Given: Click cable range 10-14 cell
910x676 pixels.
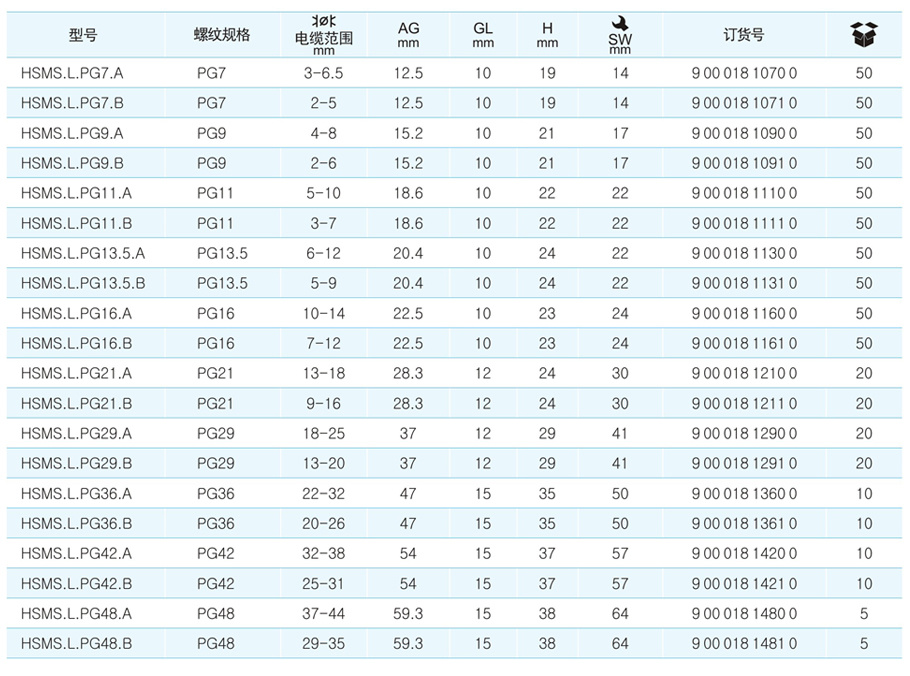Looking at the screenshot, I should pyautogui.click(x=324, y=313).
